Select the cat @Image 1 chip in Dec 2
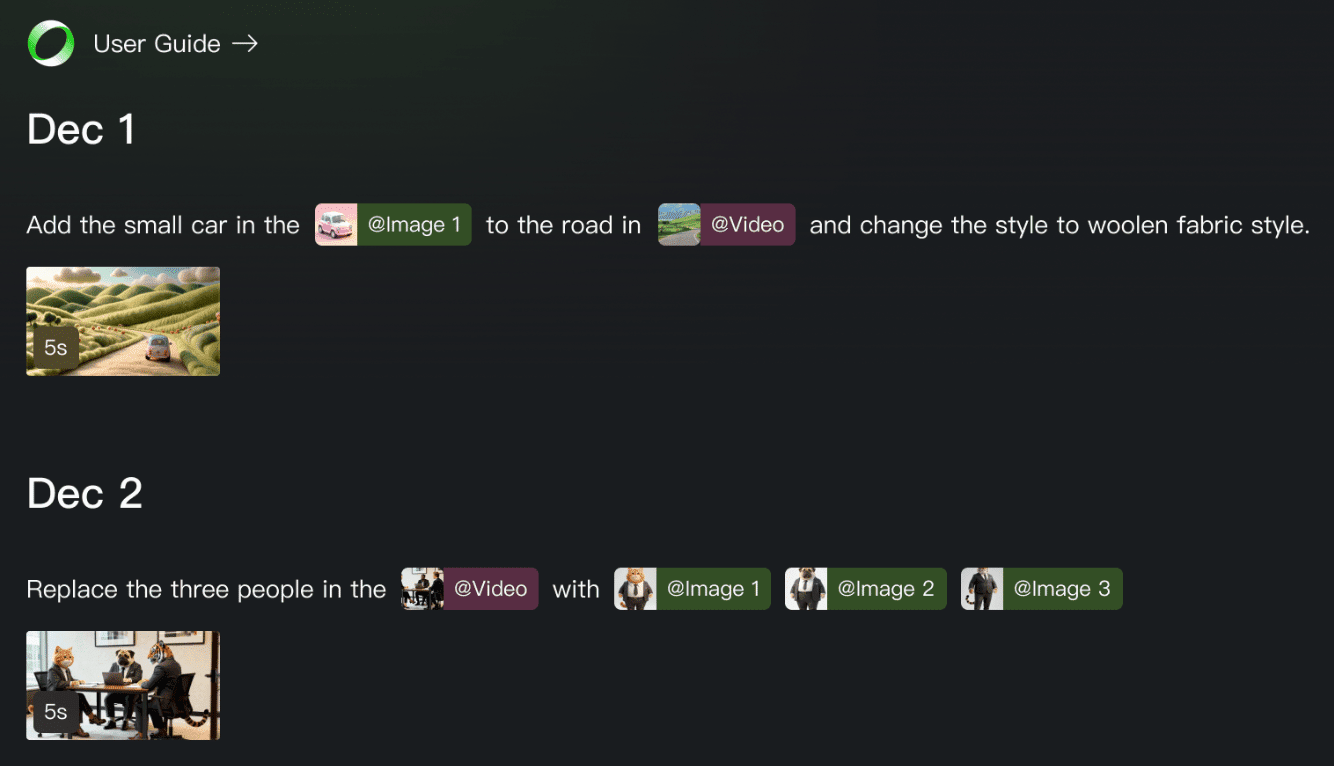 point(692,589)
